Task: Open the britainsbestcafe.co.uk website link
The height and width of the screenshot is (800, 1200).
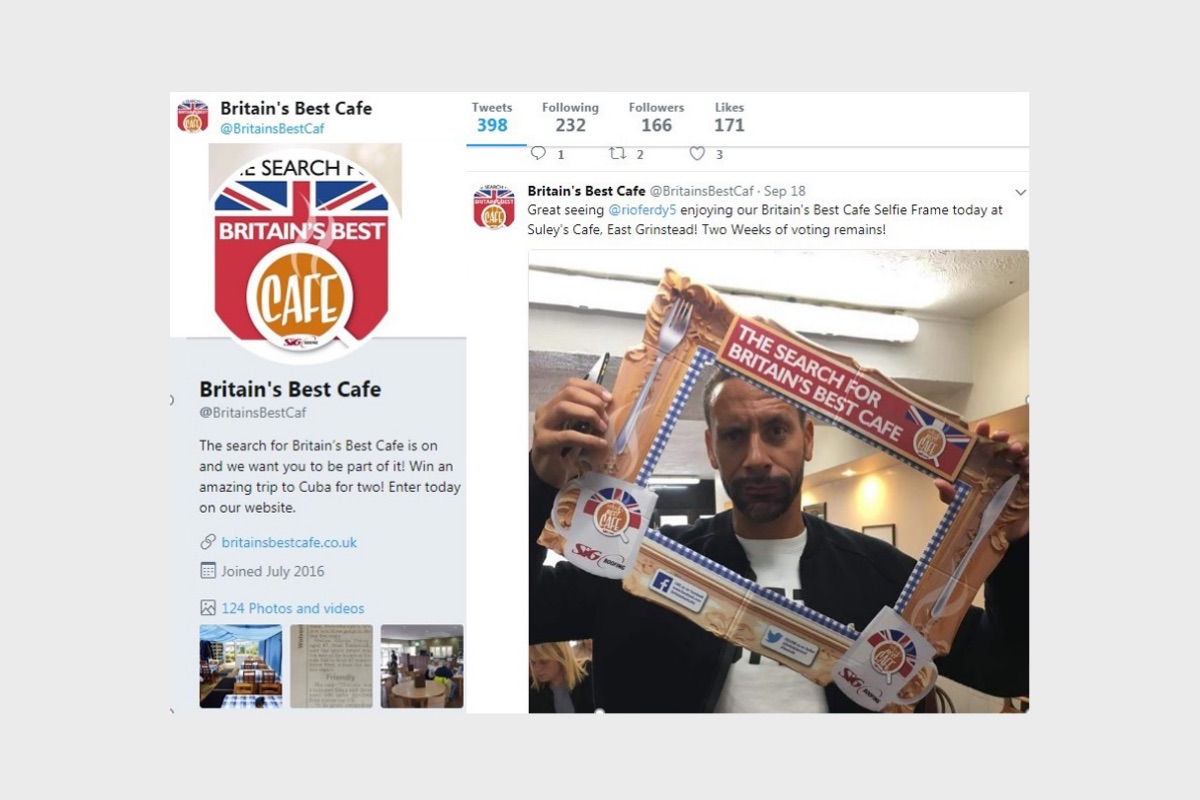Action: pyautogui.click(x=289, y=542)
